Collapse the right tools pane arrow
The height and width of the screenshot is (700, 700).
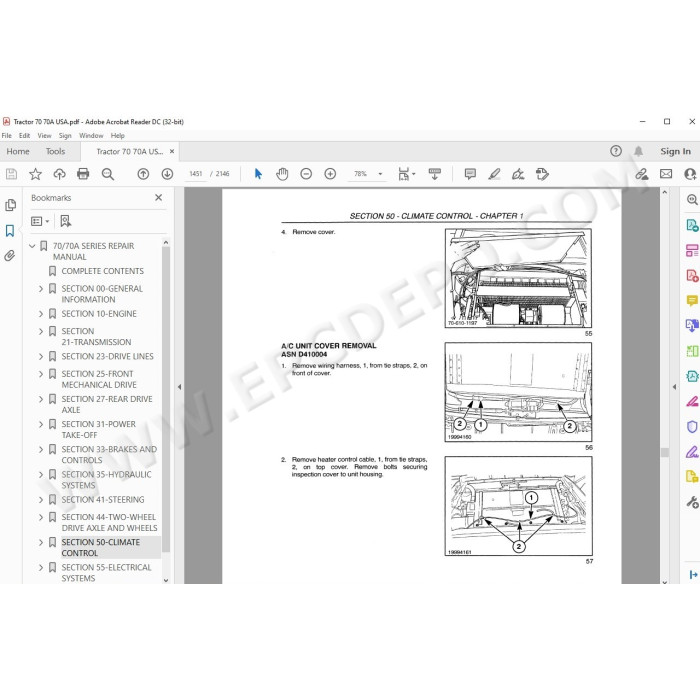pos(675,387)
